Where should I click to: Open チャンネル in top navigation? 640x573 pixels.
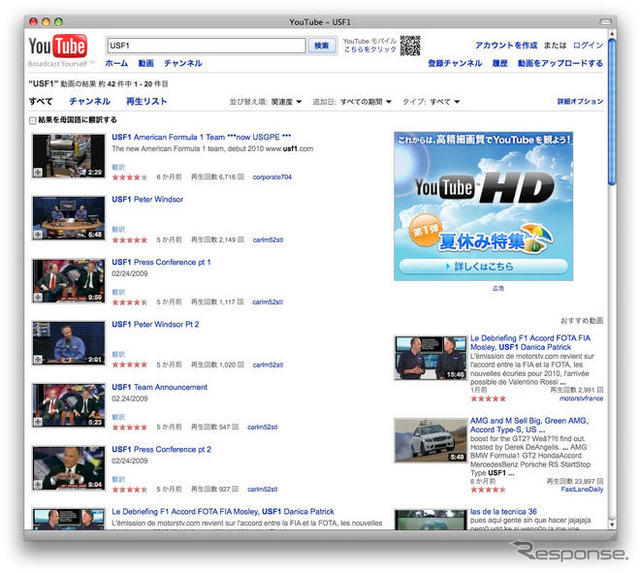[x=183, y=63]
